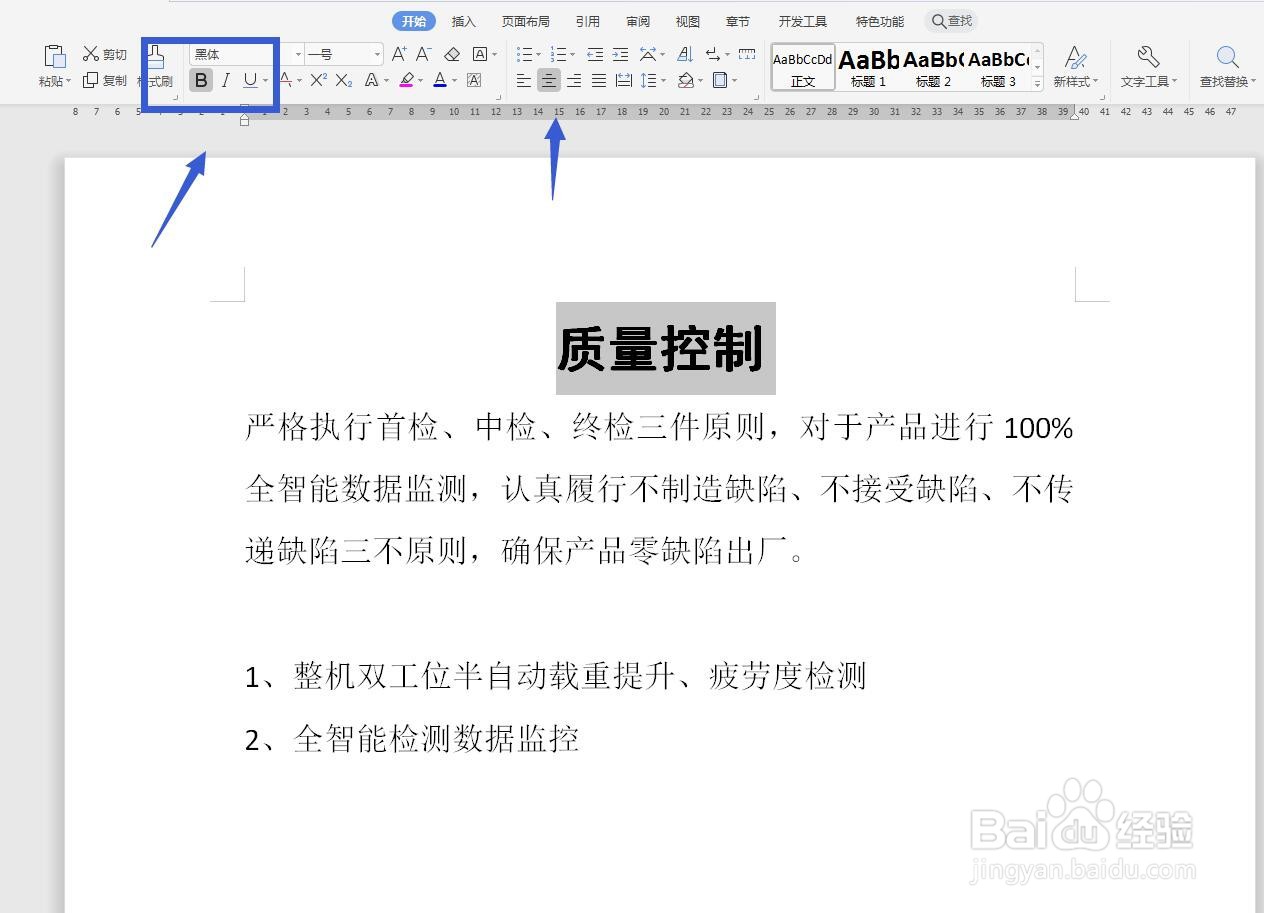Align text left

pyautogui.click(x=524, y=80)
